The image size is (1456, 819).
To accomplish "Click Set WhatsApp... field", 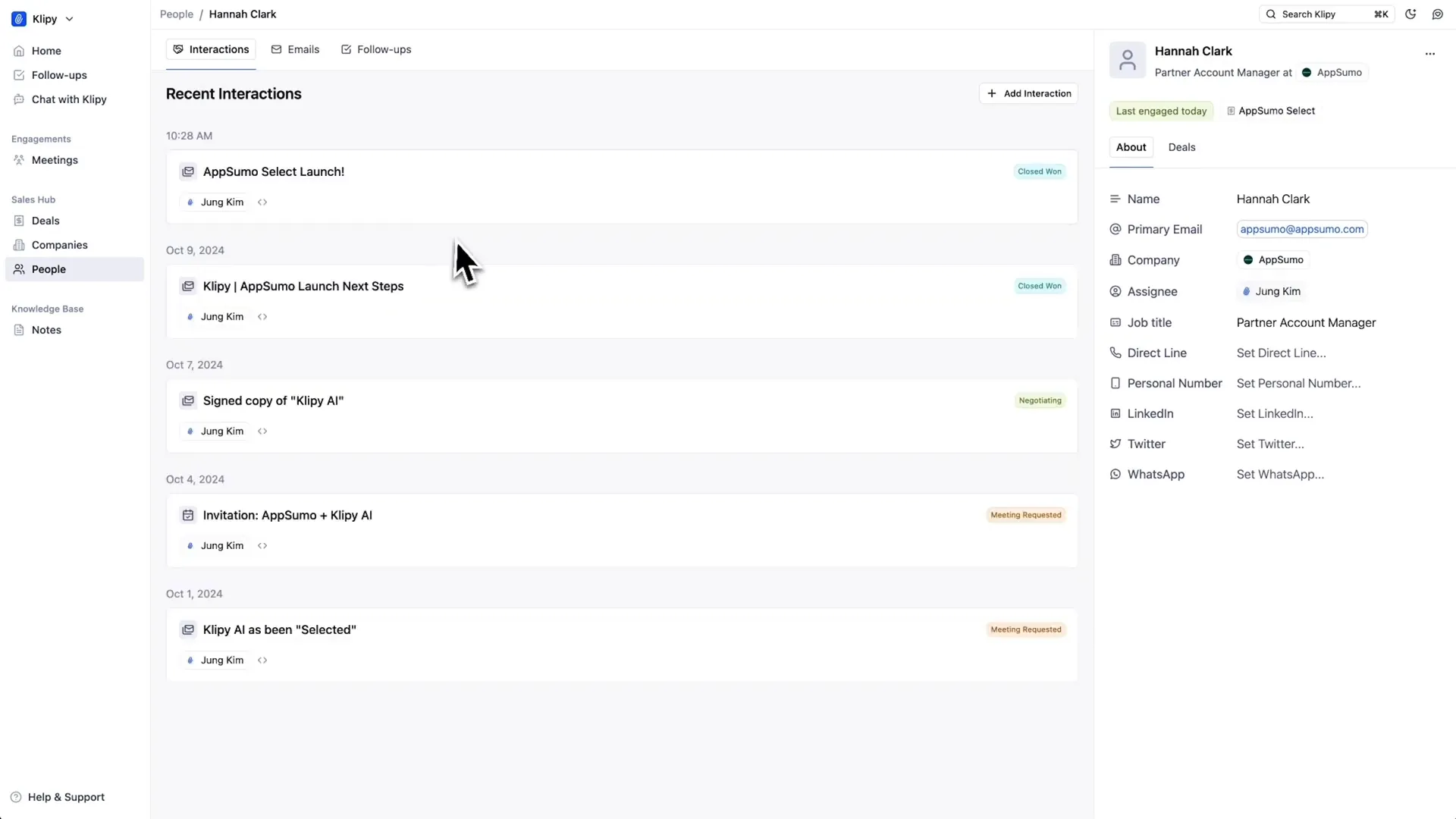I will tap(1280, 474).
